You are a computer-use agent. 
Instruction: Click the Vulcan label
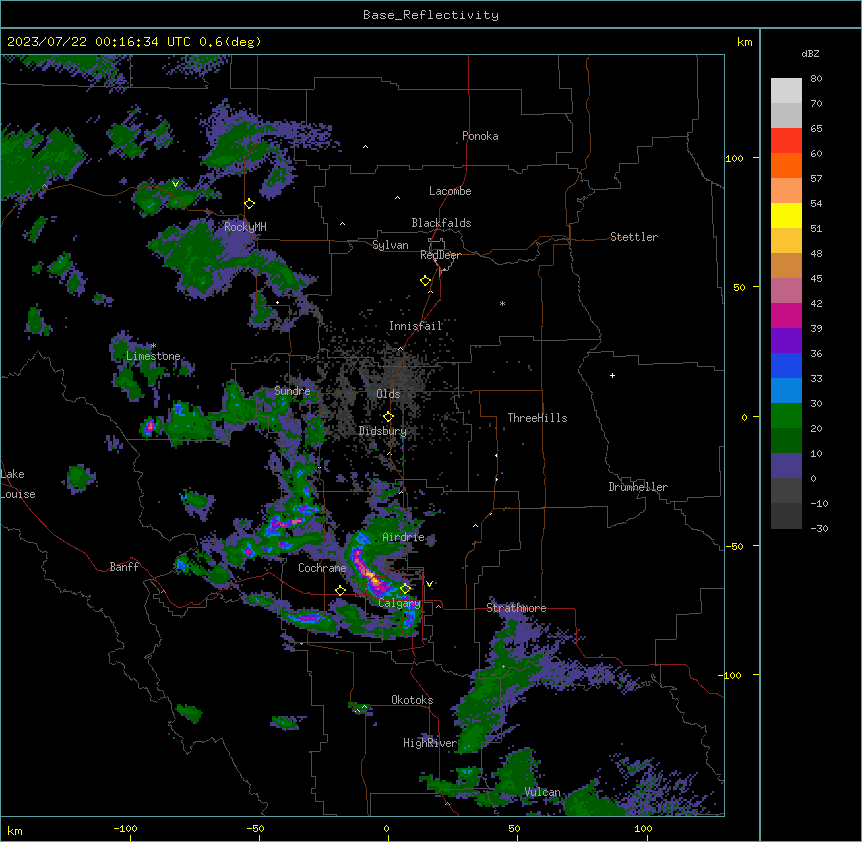click(x=543, y=792)
